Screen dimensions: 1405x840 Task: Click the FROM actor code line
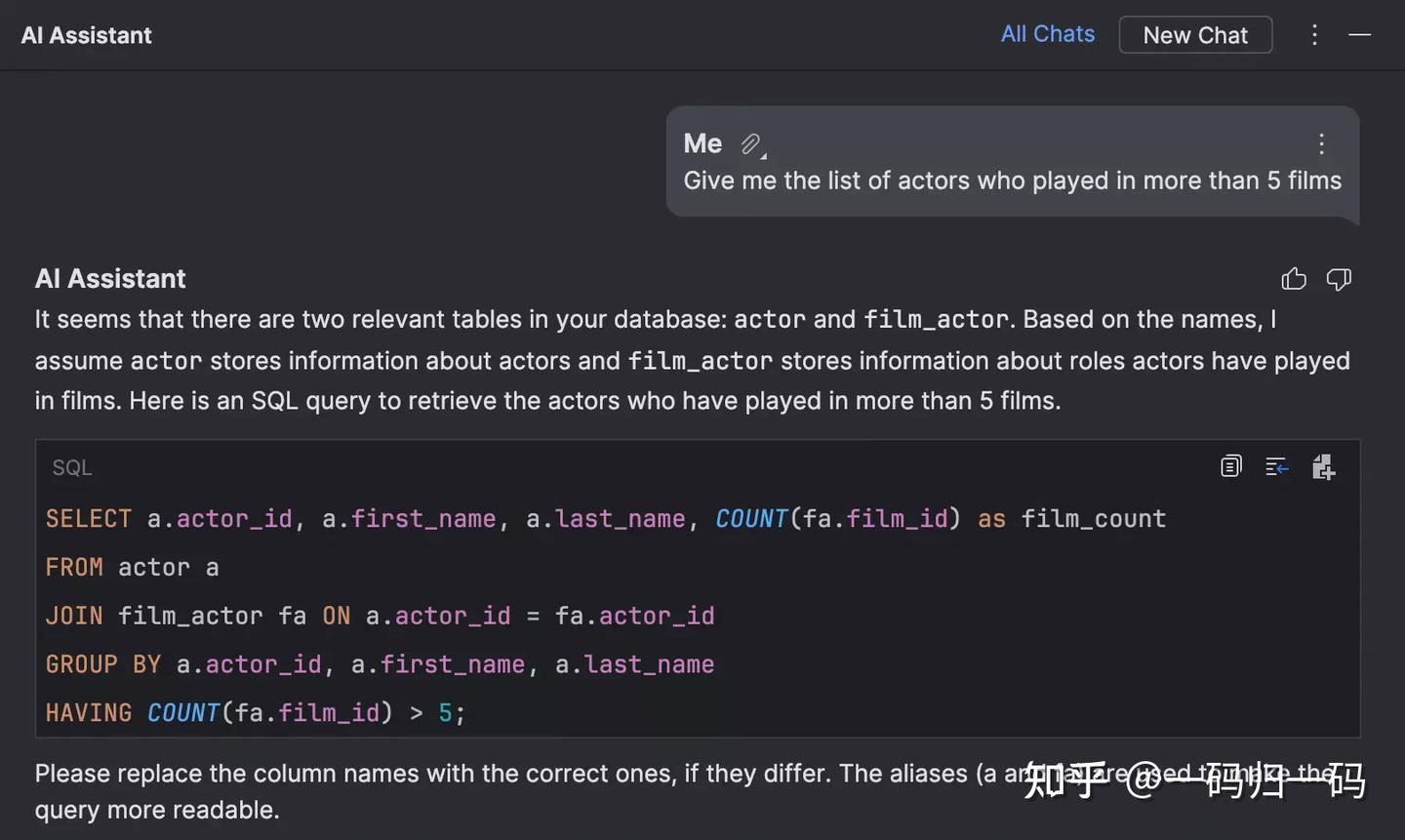(133, 568)
